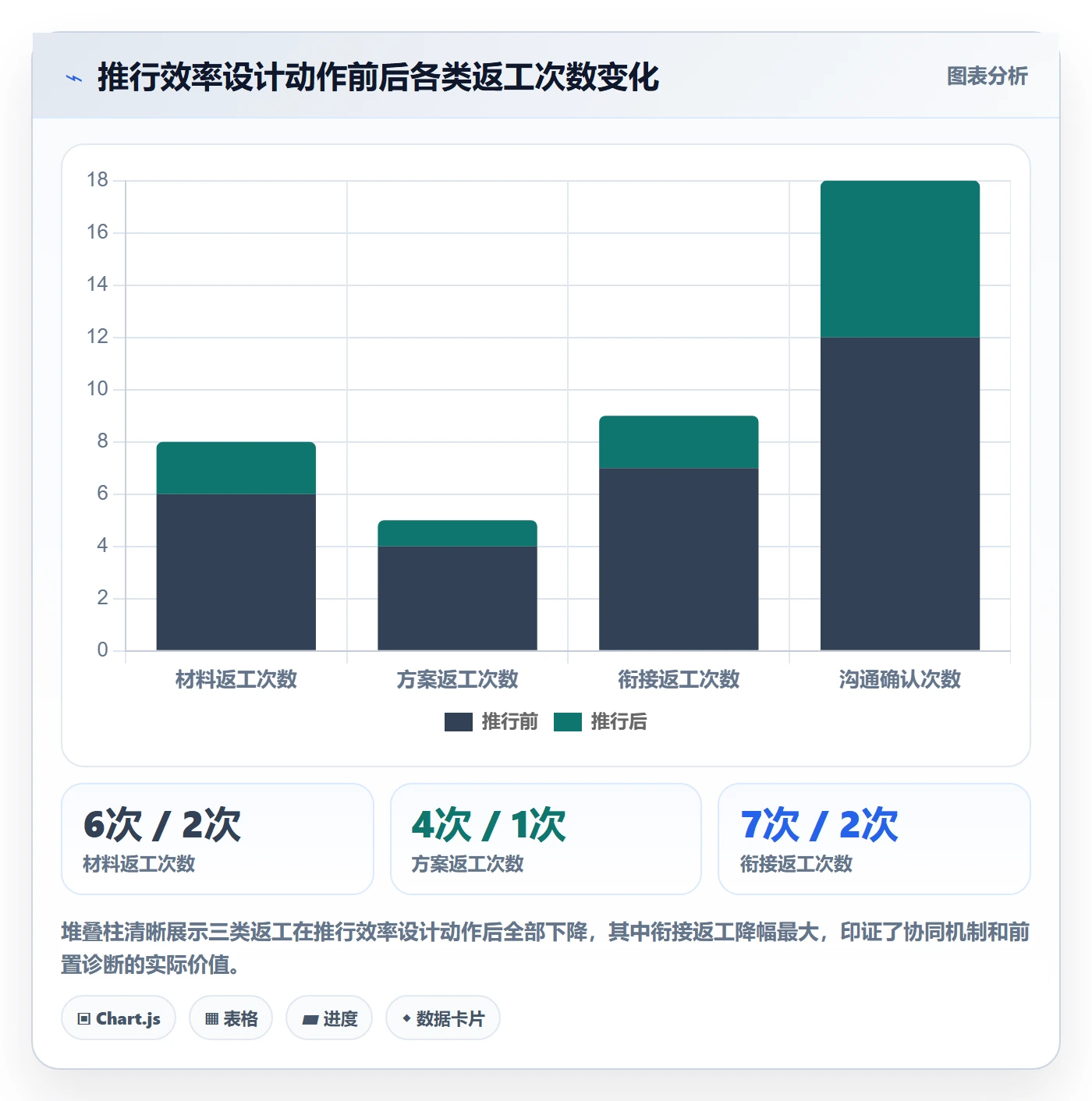Click the navy segment of 材料返工次数 bar
1092x1101 pixels.
pos(236,572)
